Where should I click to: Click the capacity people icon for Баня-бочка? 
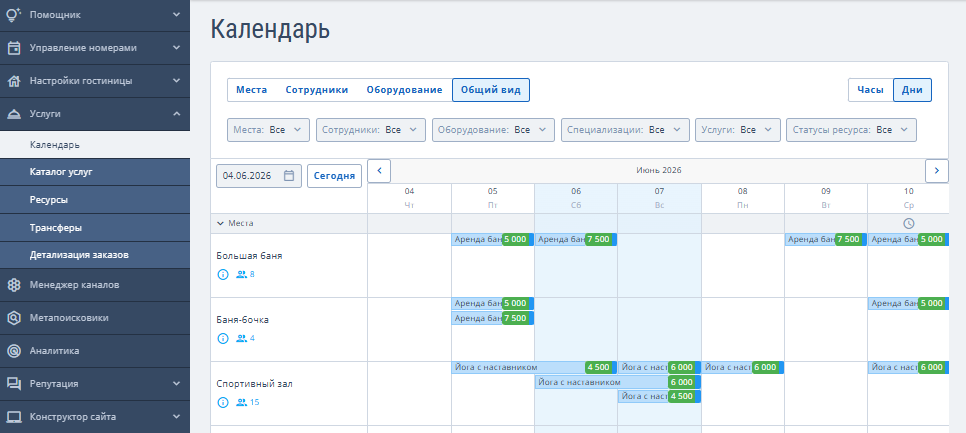[x=242, y=338]
